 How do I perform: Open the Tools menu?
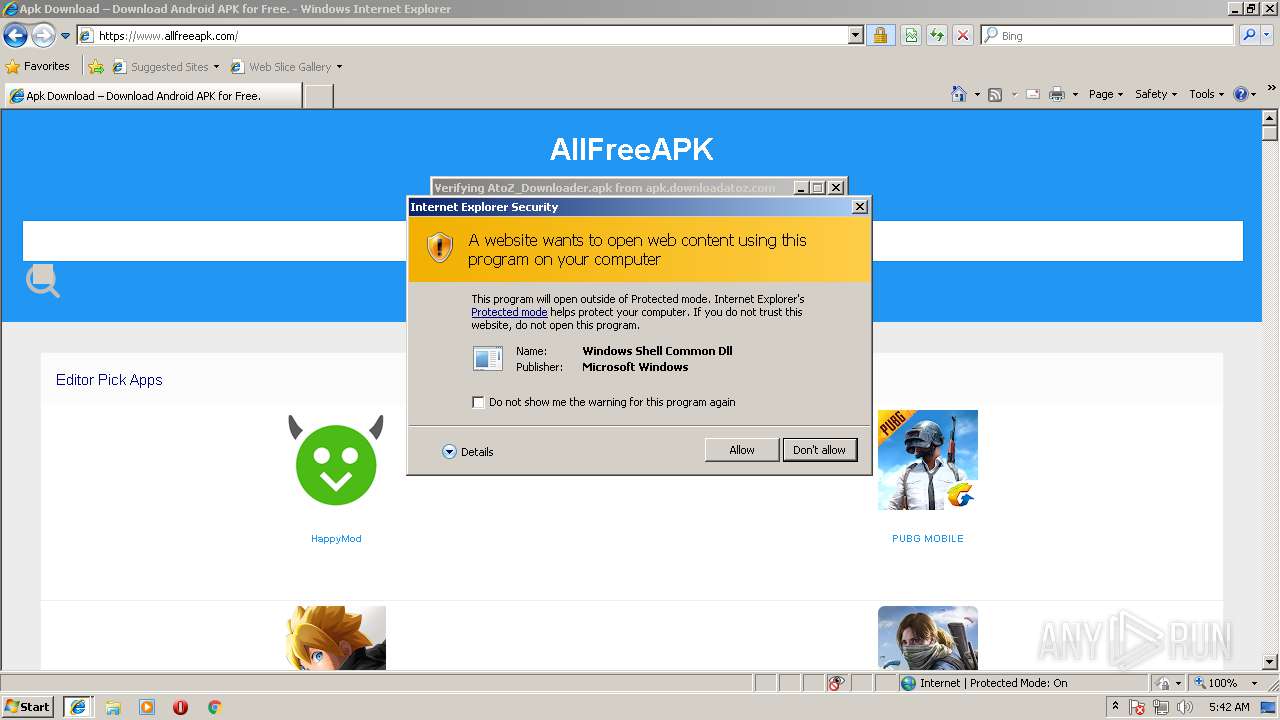[1206, 94]
